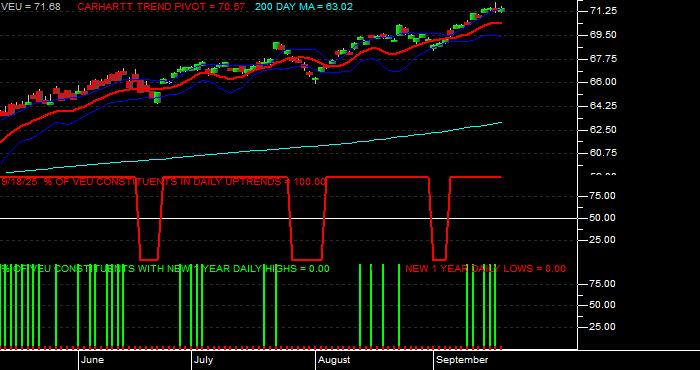Select the June marker on the time axis
This screenshot has height=370, width=700.
[93, 360]
